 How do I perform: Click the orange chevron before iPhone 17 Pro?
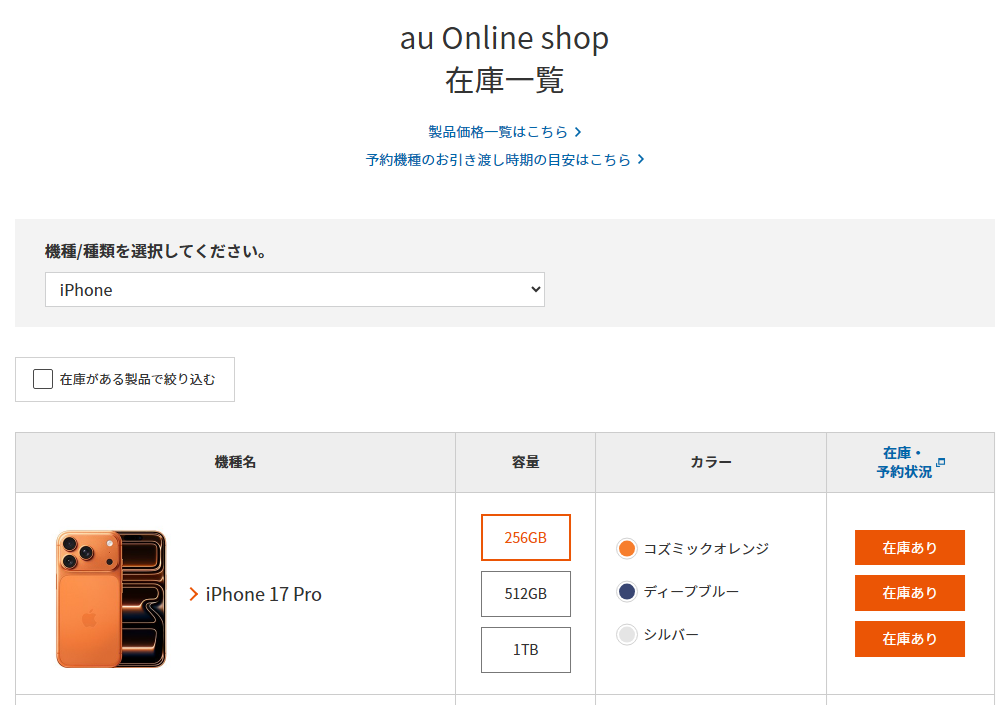(x=194, y=594)
